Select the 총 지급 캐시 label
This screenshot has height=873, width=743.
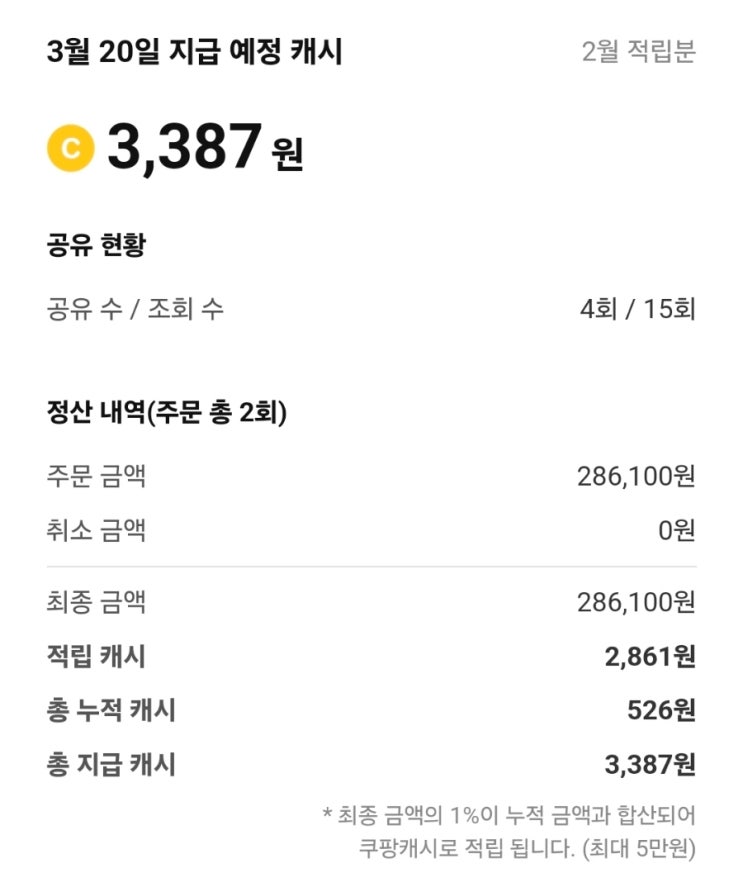tap(111, 766)
